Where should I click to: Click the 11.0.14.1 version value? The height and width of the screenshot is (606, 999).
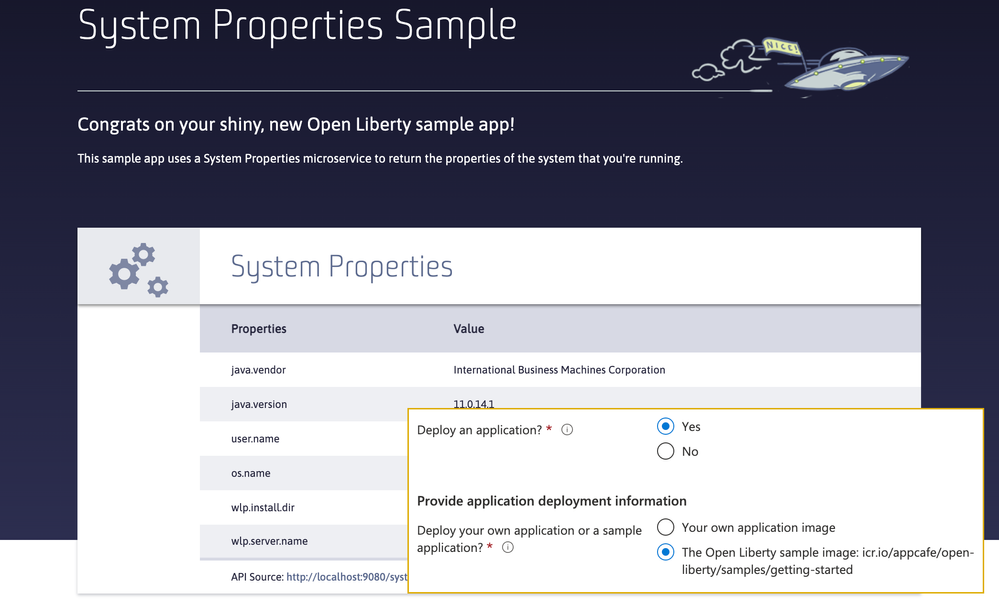(x=473, y=403)
